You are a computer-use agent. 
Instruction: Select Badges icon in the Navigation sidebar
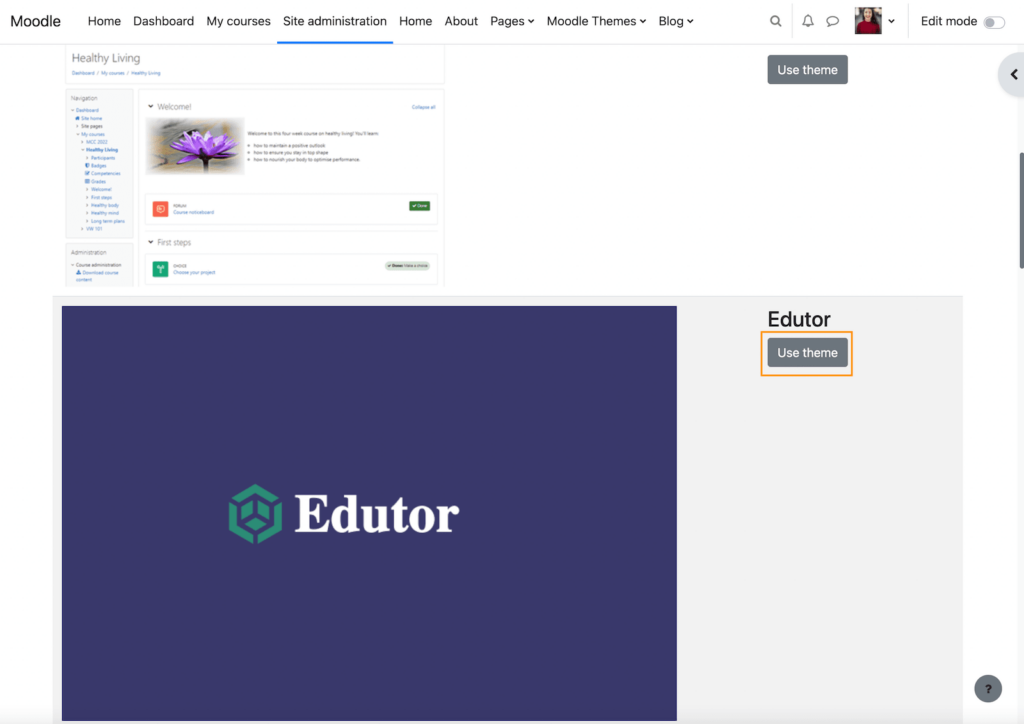[86, 165]
